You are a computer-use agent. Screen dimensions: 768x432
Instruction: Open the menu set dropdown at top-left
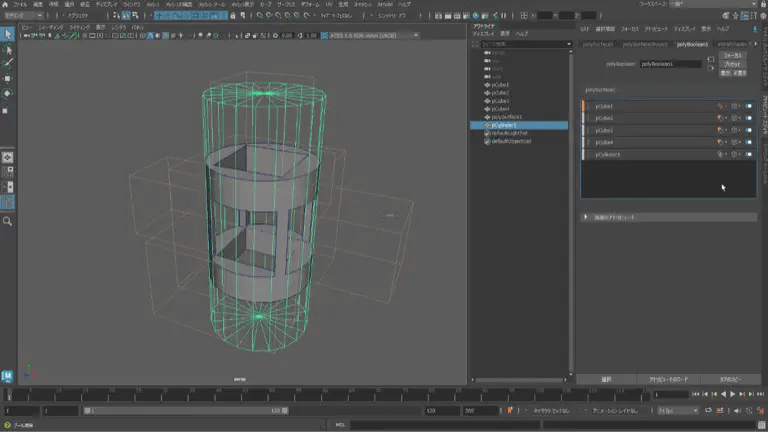[x=23, y=16]
